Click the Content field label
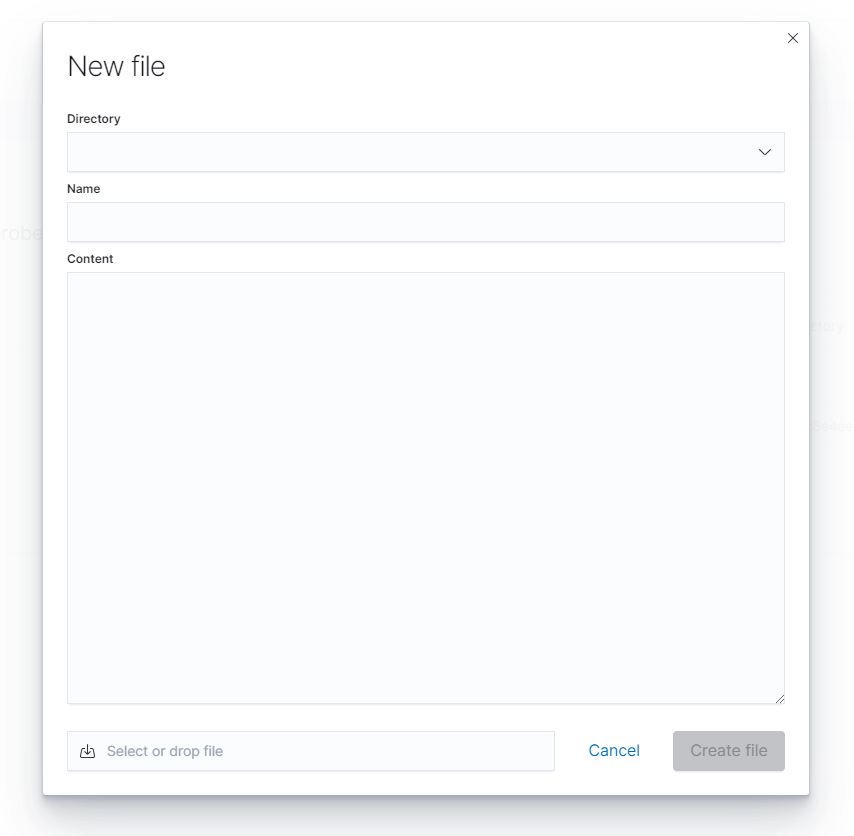The image size is (854, 836). 90,259
